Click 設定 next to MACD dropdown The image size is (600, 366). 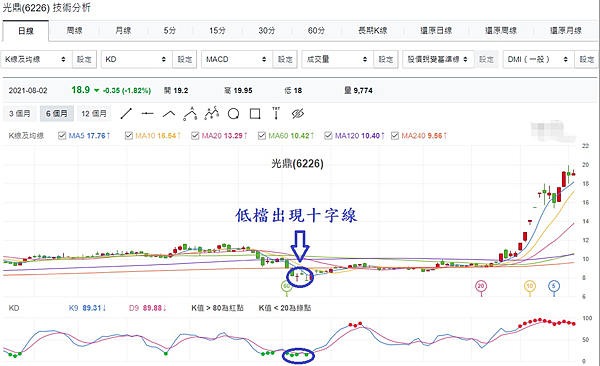285,59
